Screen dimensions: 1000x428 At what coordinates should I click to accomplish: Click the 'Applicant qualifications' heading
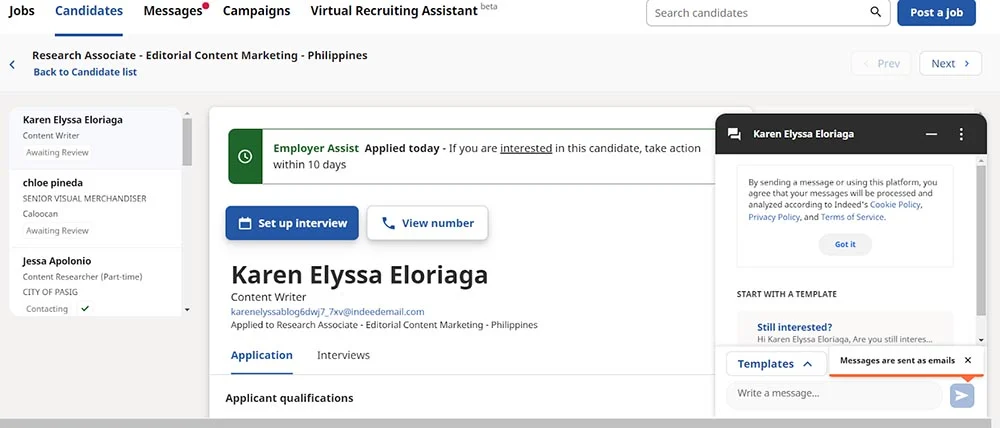pos(290,398)
